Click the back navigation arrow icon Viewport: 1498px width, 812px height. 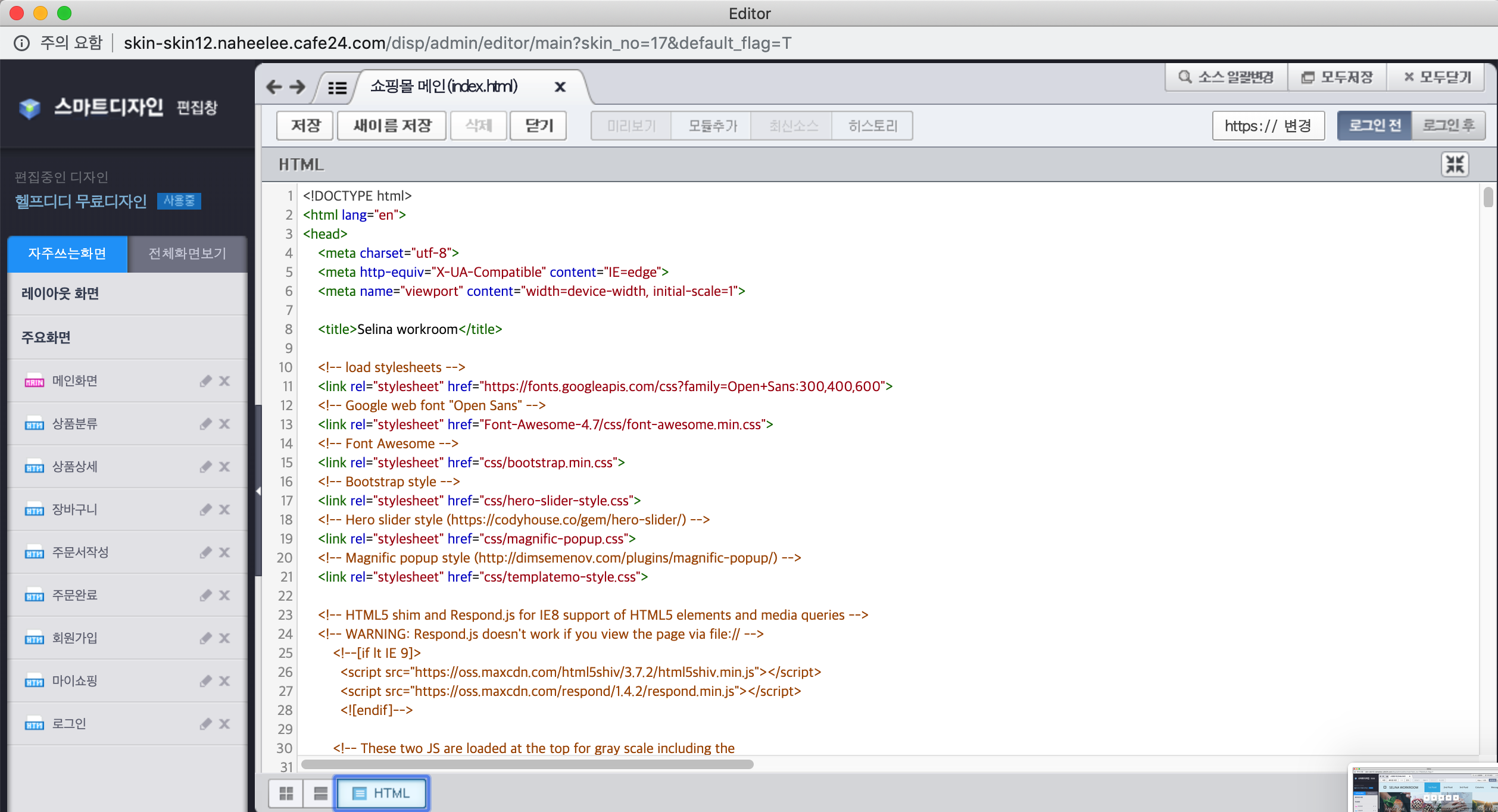(274, 87)
